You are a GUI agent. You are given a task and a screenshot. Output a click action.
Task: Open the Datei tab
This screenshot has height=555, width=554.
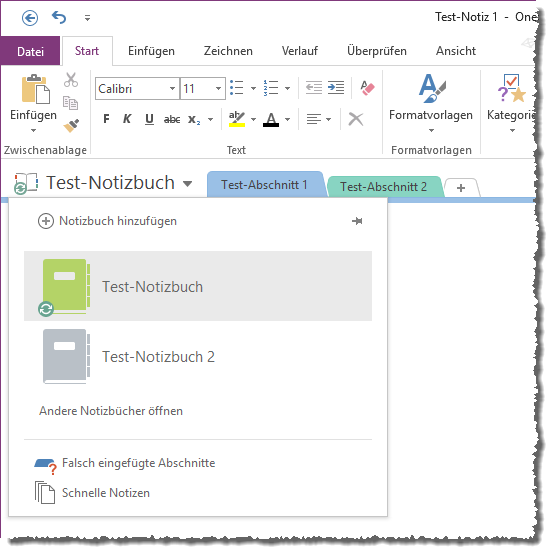(30, 51)
